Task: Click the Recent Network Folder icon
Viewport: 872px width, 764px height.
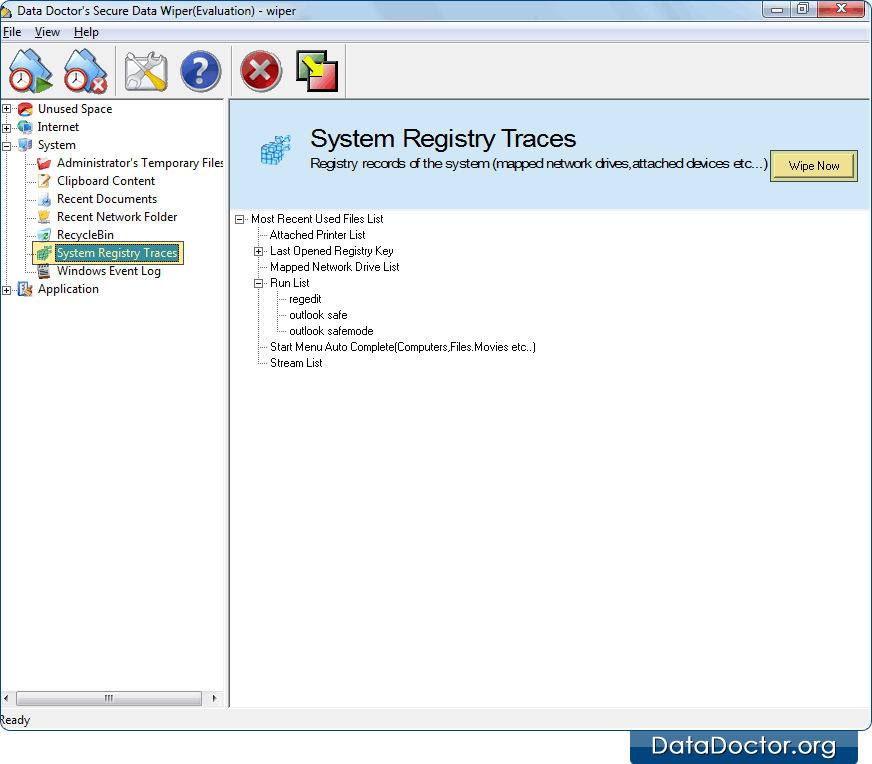Action: click(x=44, y=217)
